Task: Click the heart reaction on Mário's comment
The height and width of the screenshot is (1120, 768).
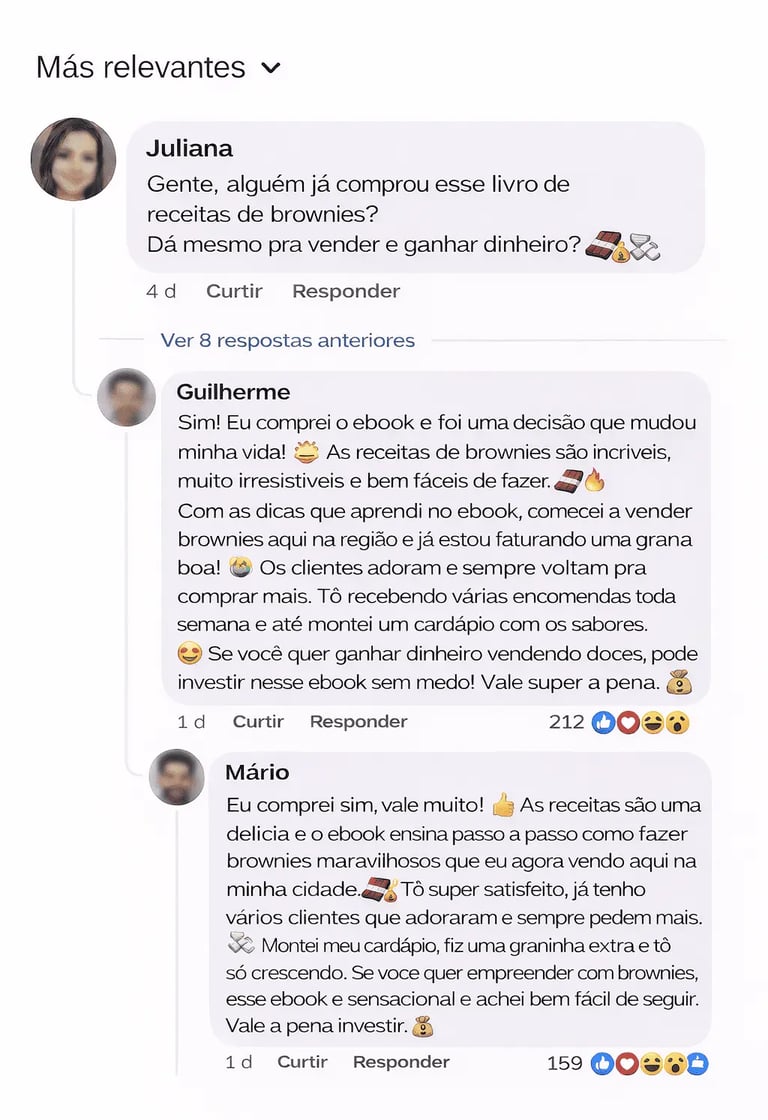Action: [x=626, y=1063]
